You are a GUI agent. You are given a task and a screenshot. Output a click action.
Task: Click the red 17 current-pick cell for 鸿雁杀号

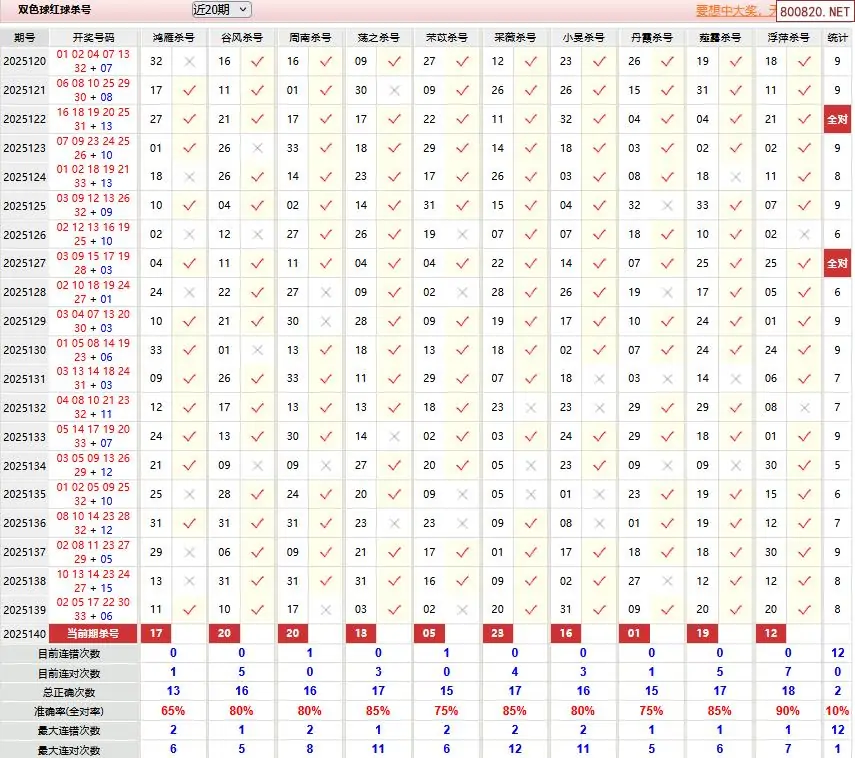click(x=155, y=633)
